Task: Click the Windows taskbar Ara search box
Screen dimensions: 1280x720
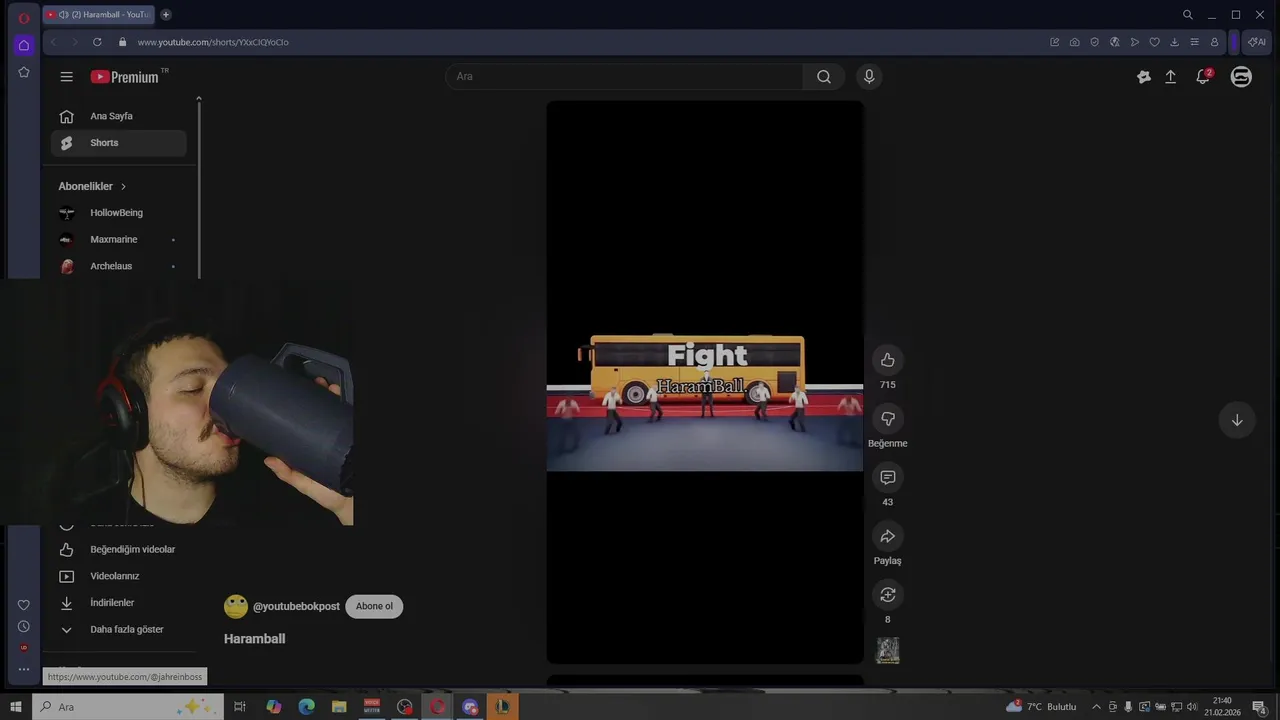Action: pyautogui.click(x=128, y=707)
